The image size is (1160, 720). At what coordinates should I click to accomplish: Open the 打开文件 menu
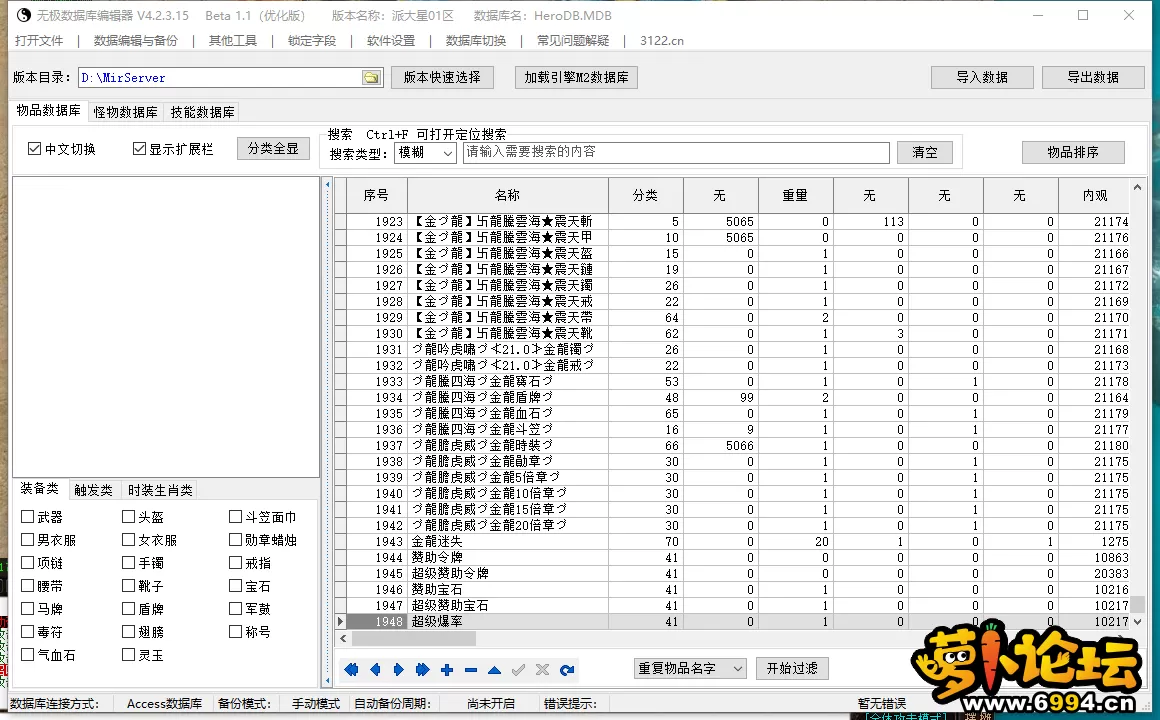pyautogui.click(x=39, y=41)
